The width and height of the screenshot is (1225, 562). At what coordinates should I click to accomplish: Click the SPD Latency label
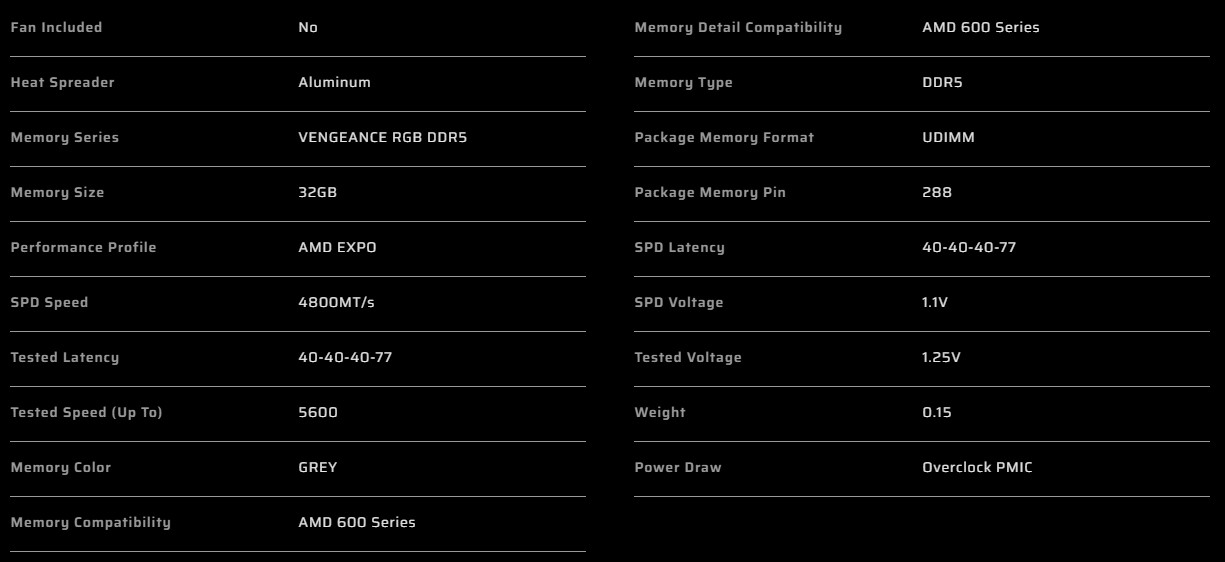click(x=679, y=248)
